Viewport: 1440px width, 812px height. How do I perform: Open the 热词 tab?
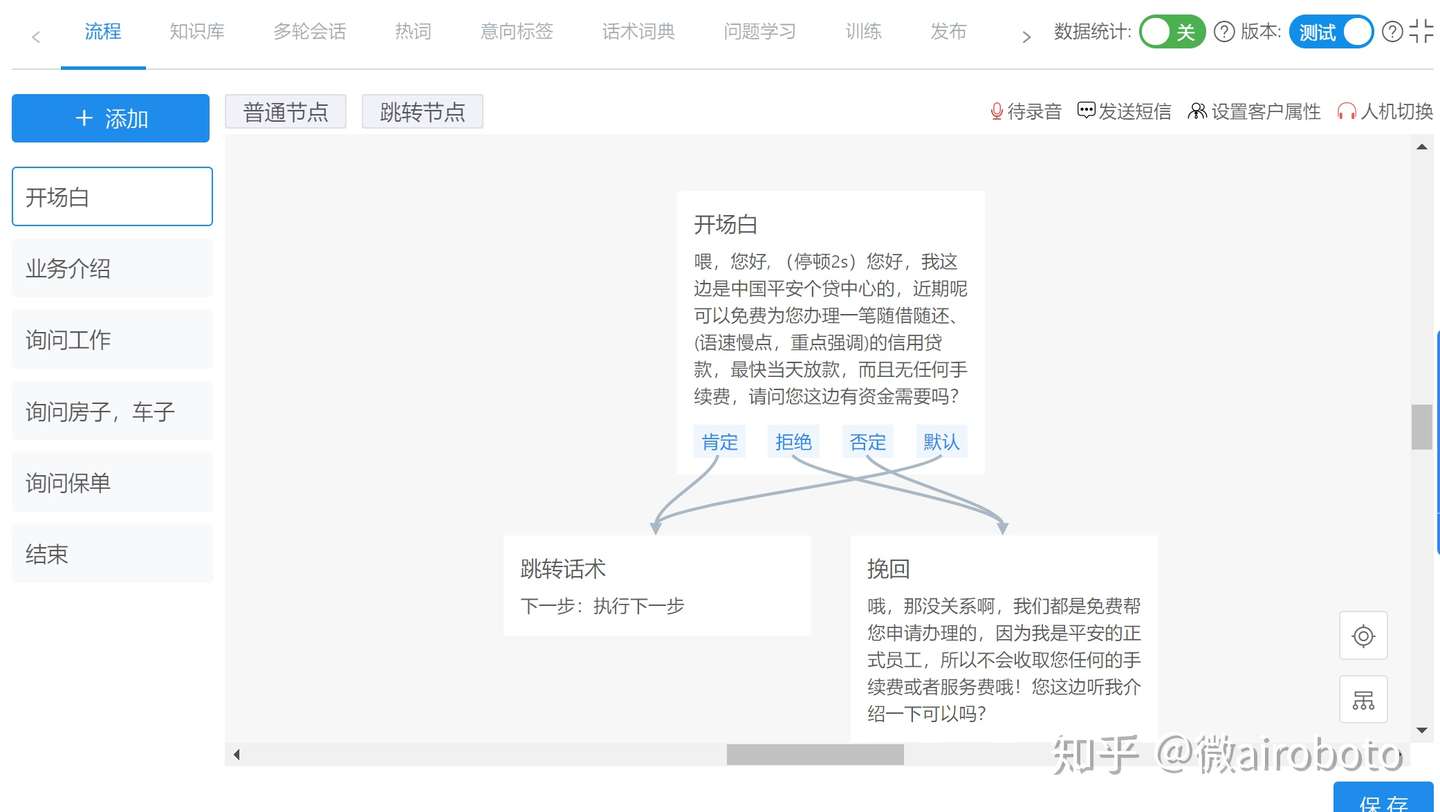pyautogui.click(x=413, y=32)
